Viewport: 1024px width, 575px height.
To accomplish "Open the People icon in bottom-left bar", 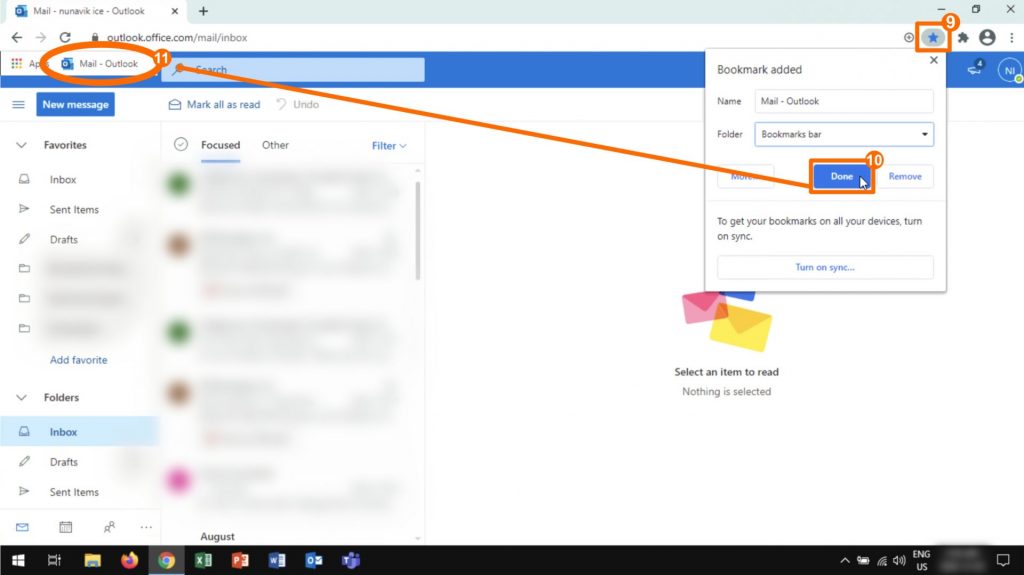I will (x=109, y=527).
